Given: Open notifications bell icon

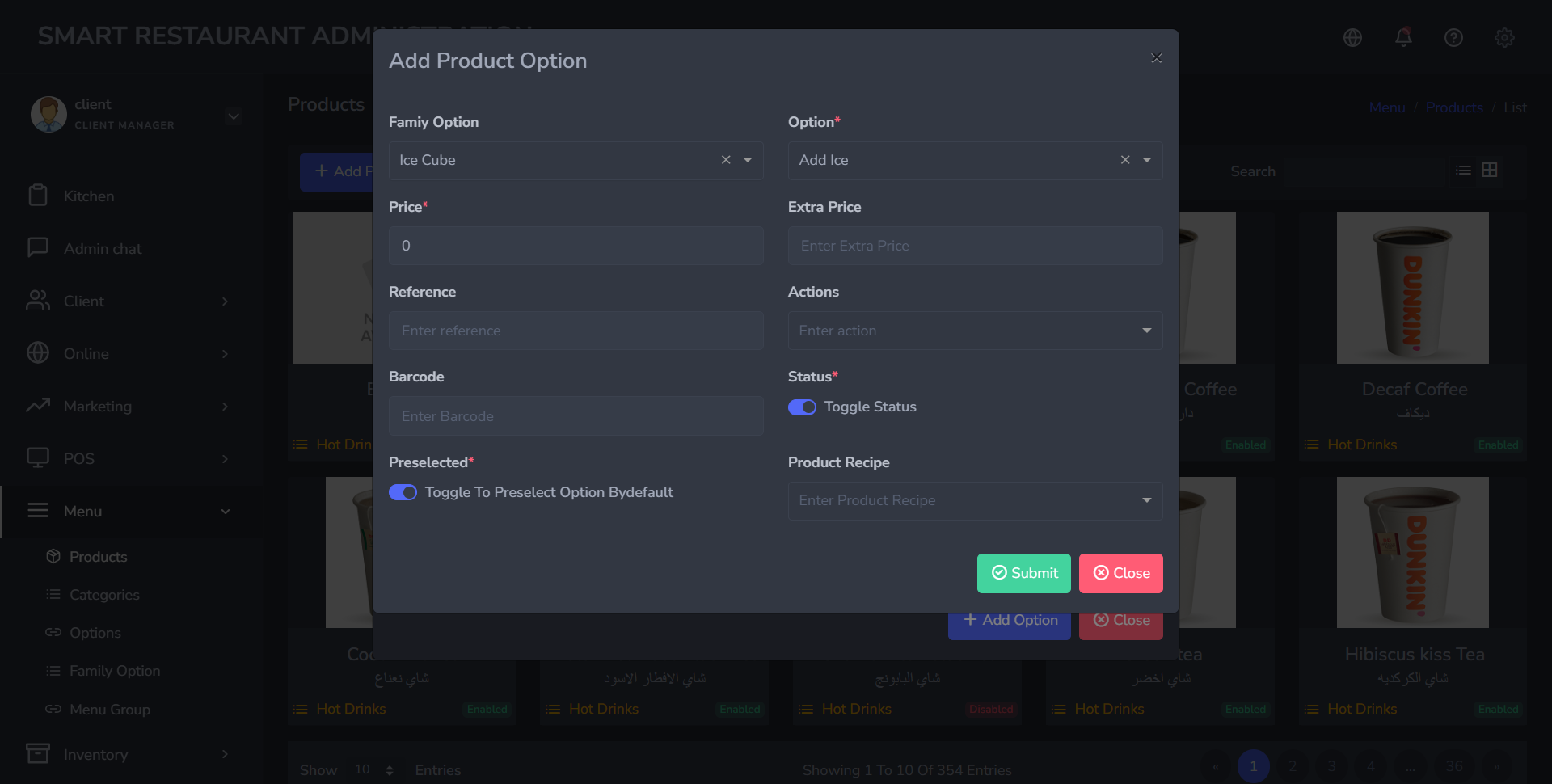Looking at the screenshot, I should coord(1403,37).
